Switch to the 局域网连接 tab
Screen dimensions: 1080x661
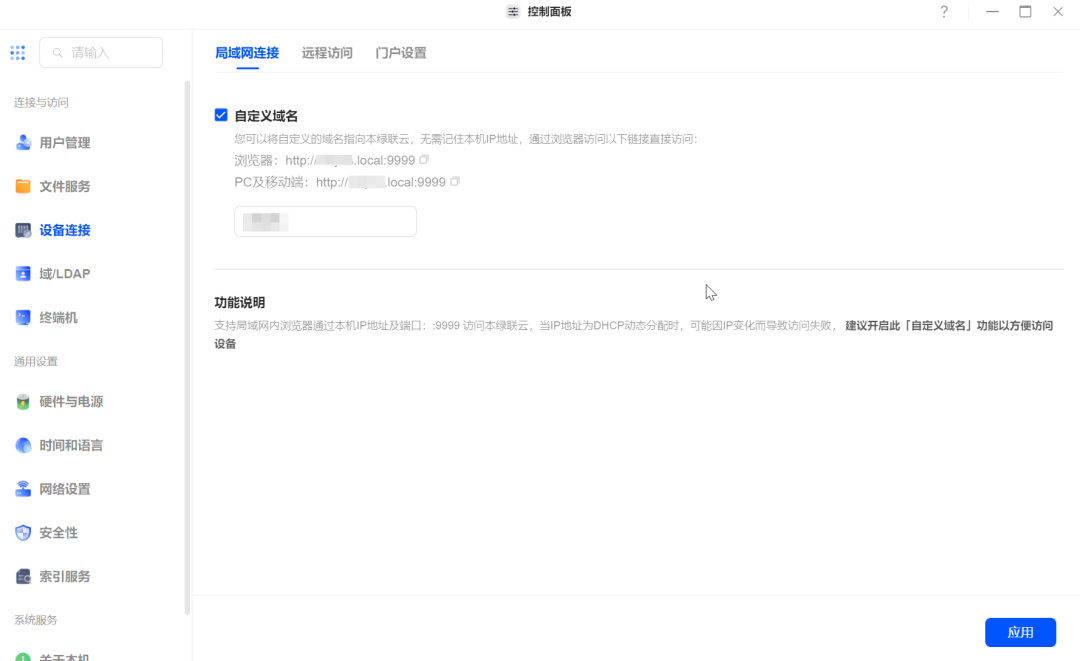coord(247,53)
